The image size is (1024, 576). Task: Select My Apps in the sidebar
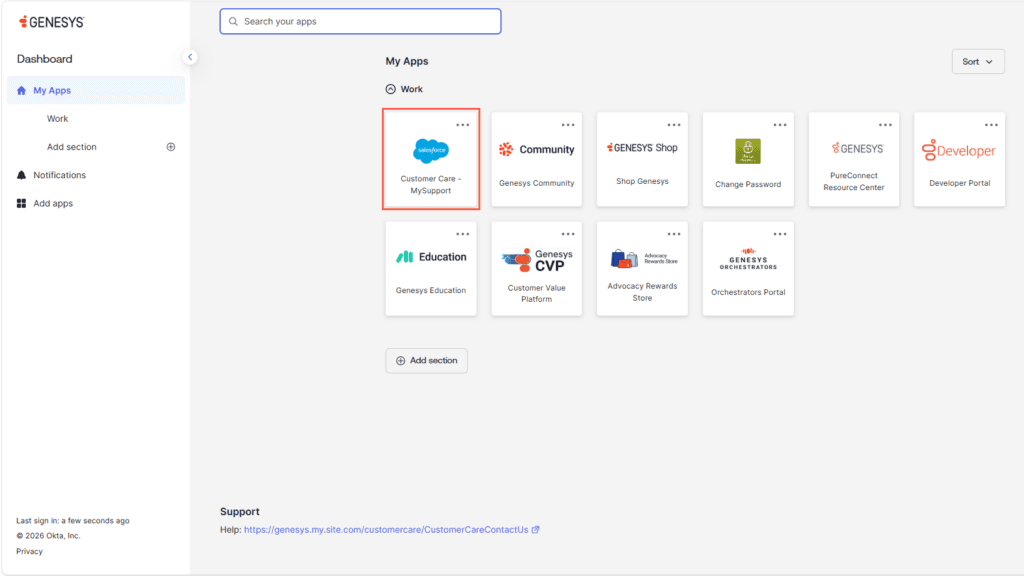point(96,90)
